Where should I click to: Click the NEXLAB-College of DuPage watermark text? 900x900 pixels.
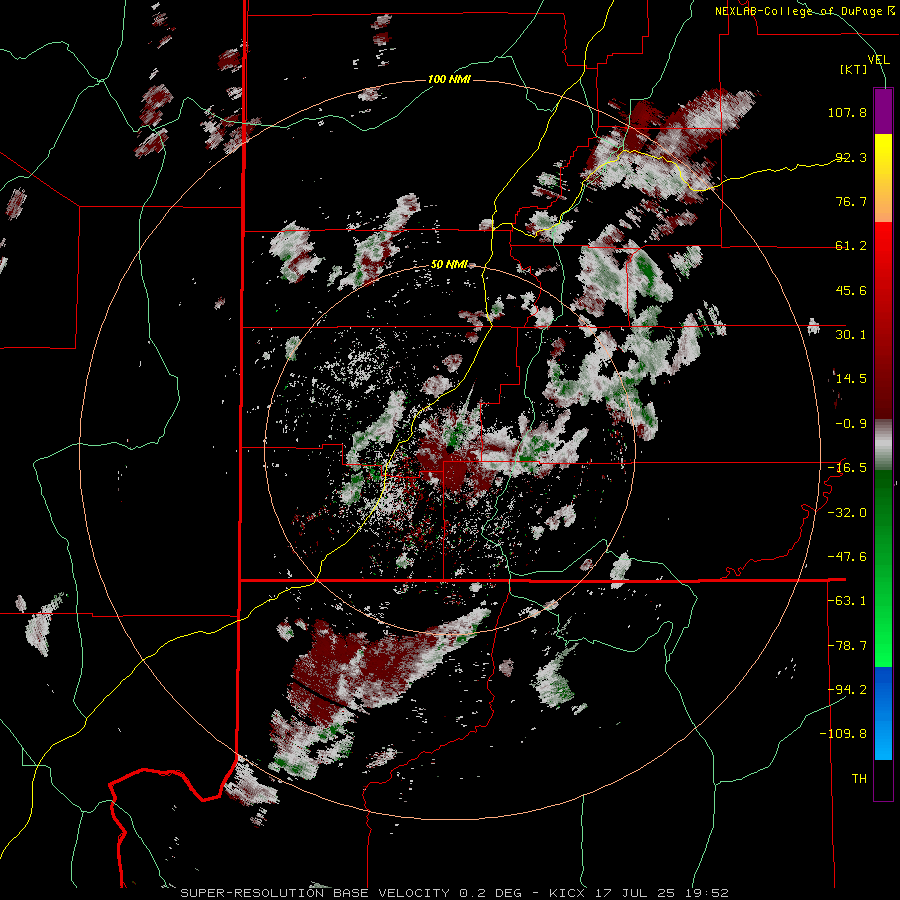tap(804, 11)
